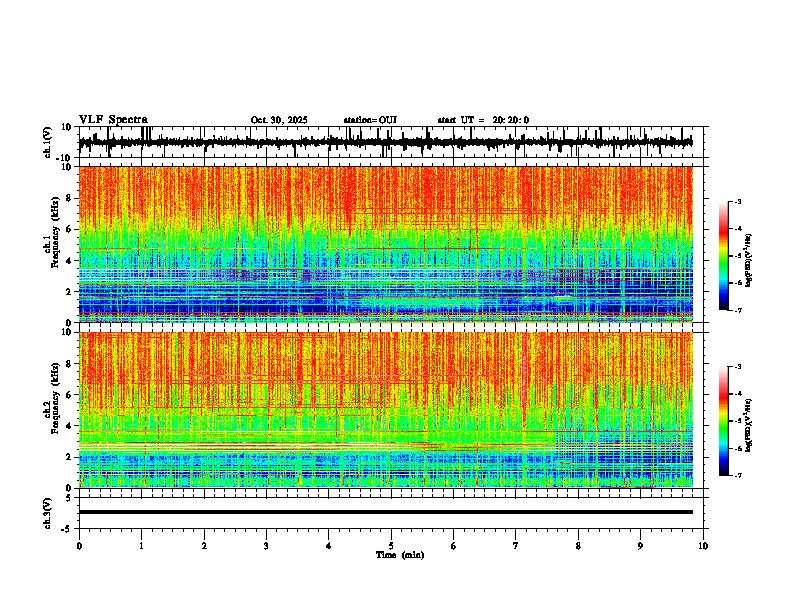Screen dimensions: 792x612
Task: Click the "Time (min)" axis title
Action: pos(400,555)
